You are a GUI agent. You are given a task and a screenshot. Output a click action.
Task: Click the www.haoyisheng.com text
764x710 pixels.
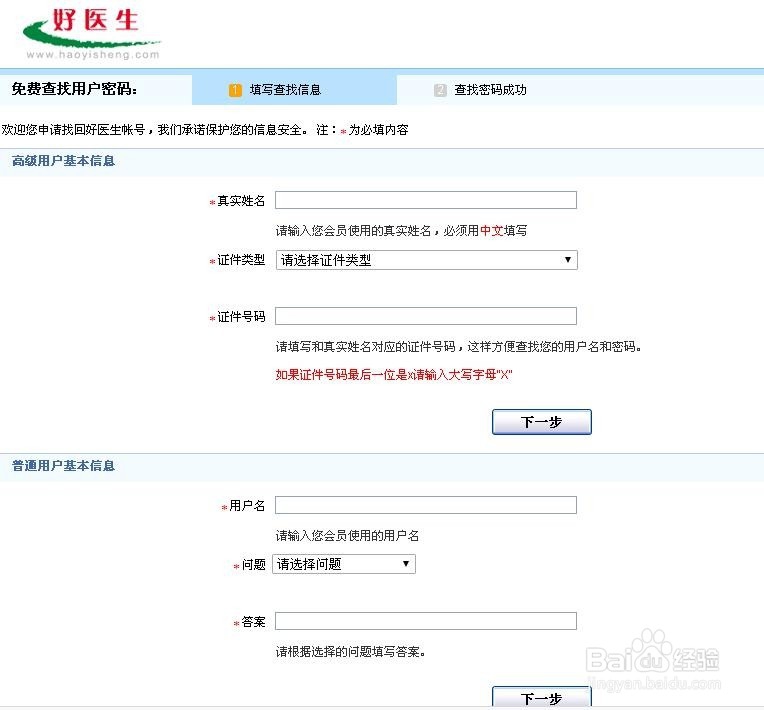point(93,55)
